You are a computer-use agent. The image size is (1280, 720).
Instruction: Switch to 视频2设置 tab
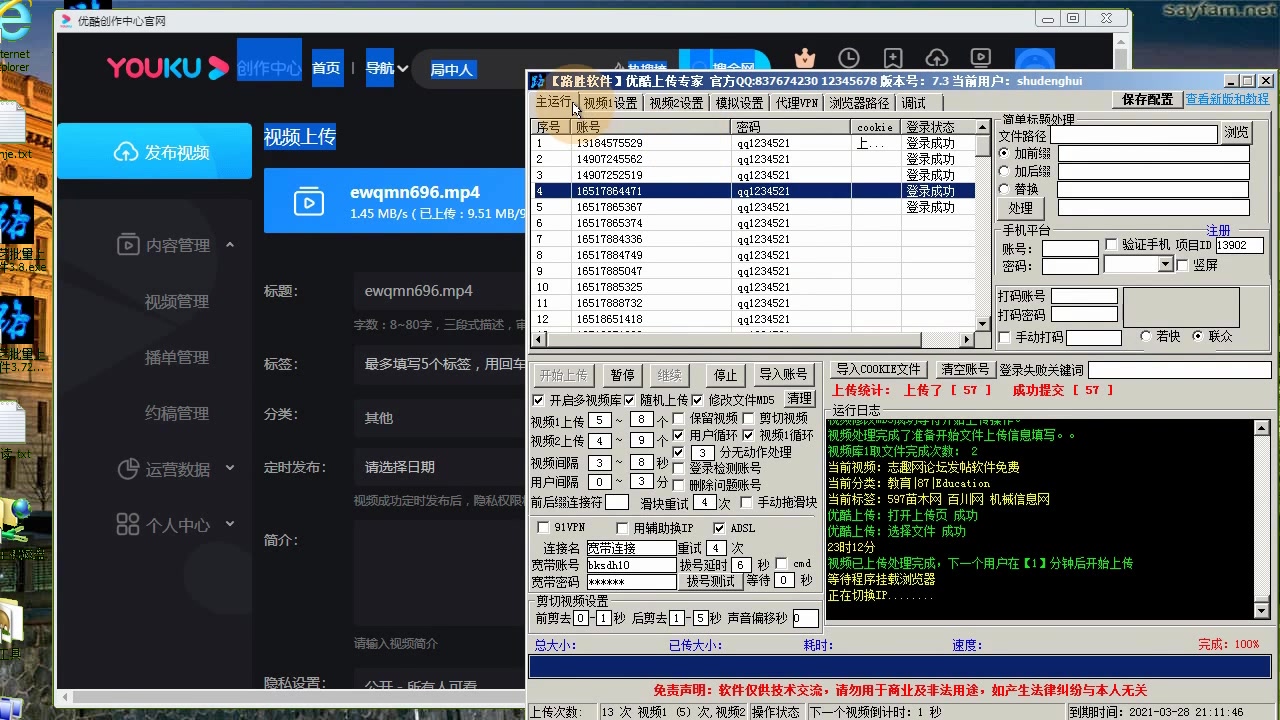click(x=676, y=103)
